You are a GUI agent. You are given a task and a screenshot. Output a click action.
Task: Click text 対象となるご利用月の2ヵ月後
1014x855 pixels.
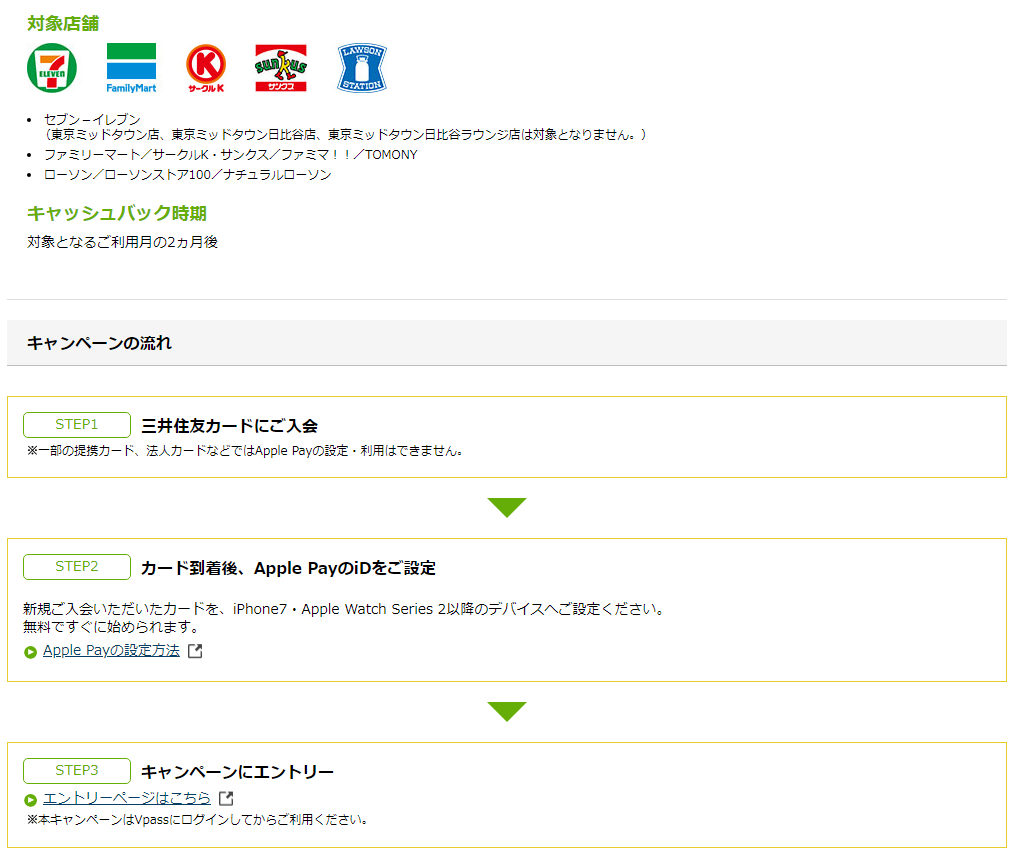click(x=122, y=242)
